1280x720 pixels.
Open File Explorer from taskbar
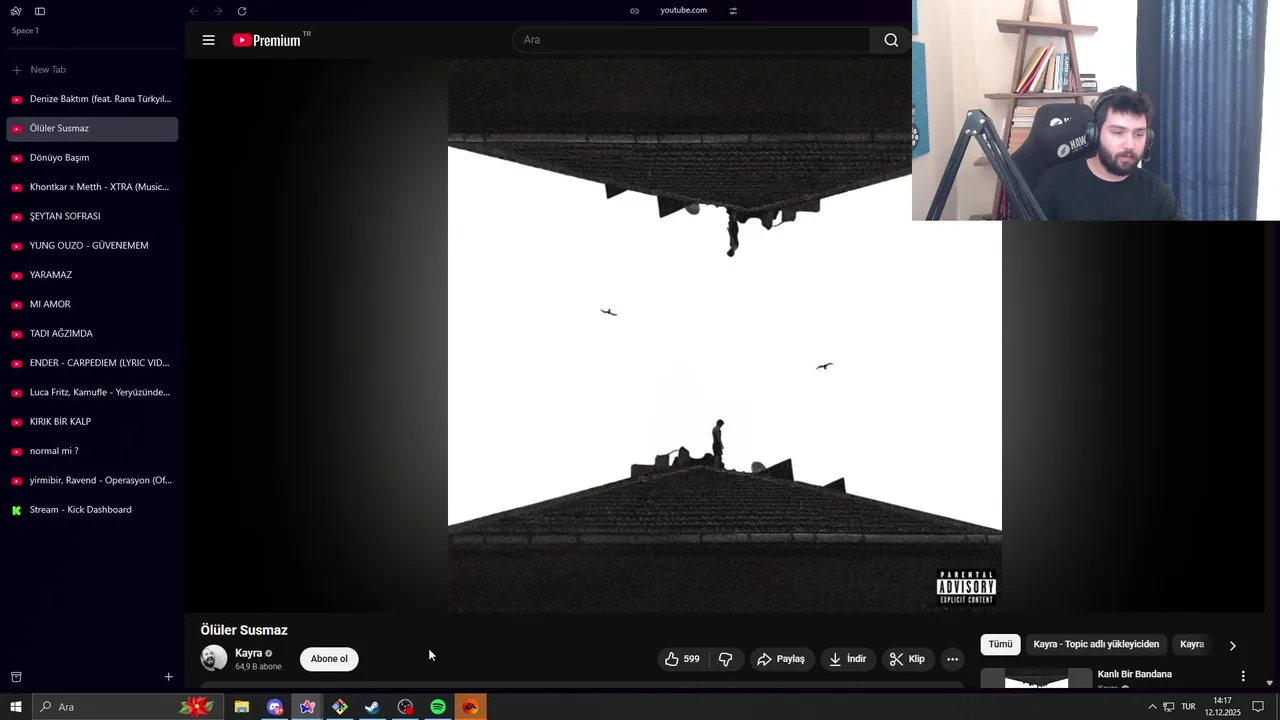tap(242, 707)
